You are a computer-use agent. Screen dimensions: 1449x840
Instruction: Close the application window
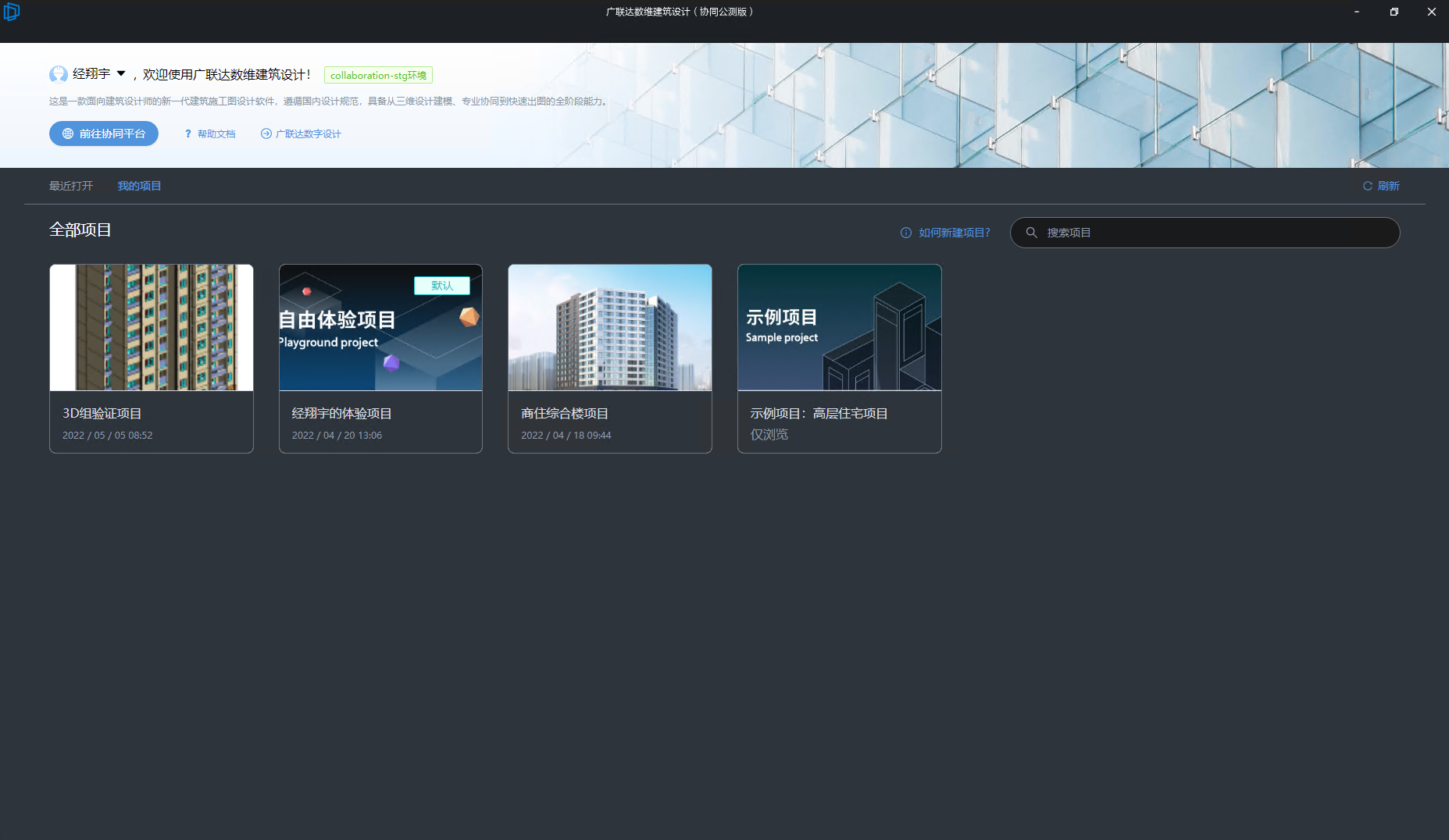1432,12
